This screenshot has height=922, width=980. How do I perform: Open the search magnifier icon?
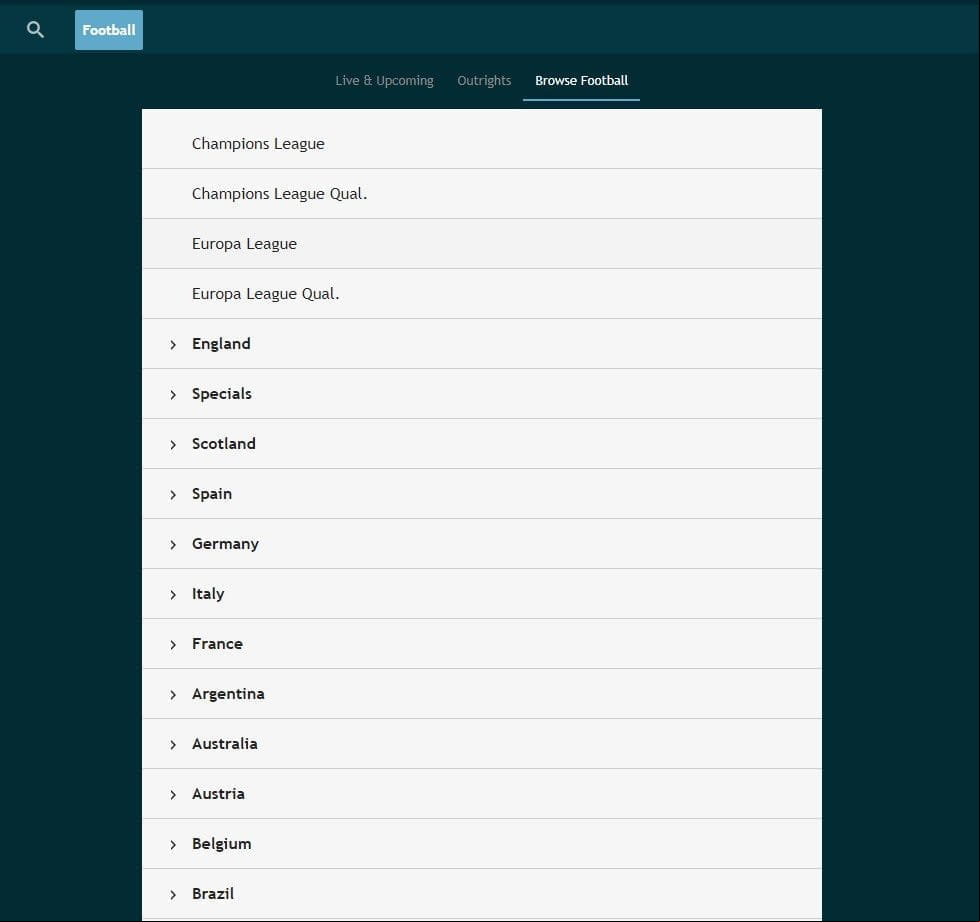click(35, 29)
